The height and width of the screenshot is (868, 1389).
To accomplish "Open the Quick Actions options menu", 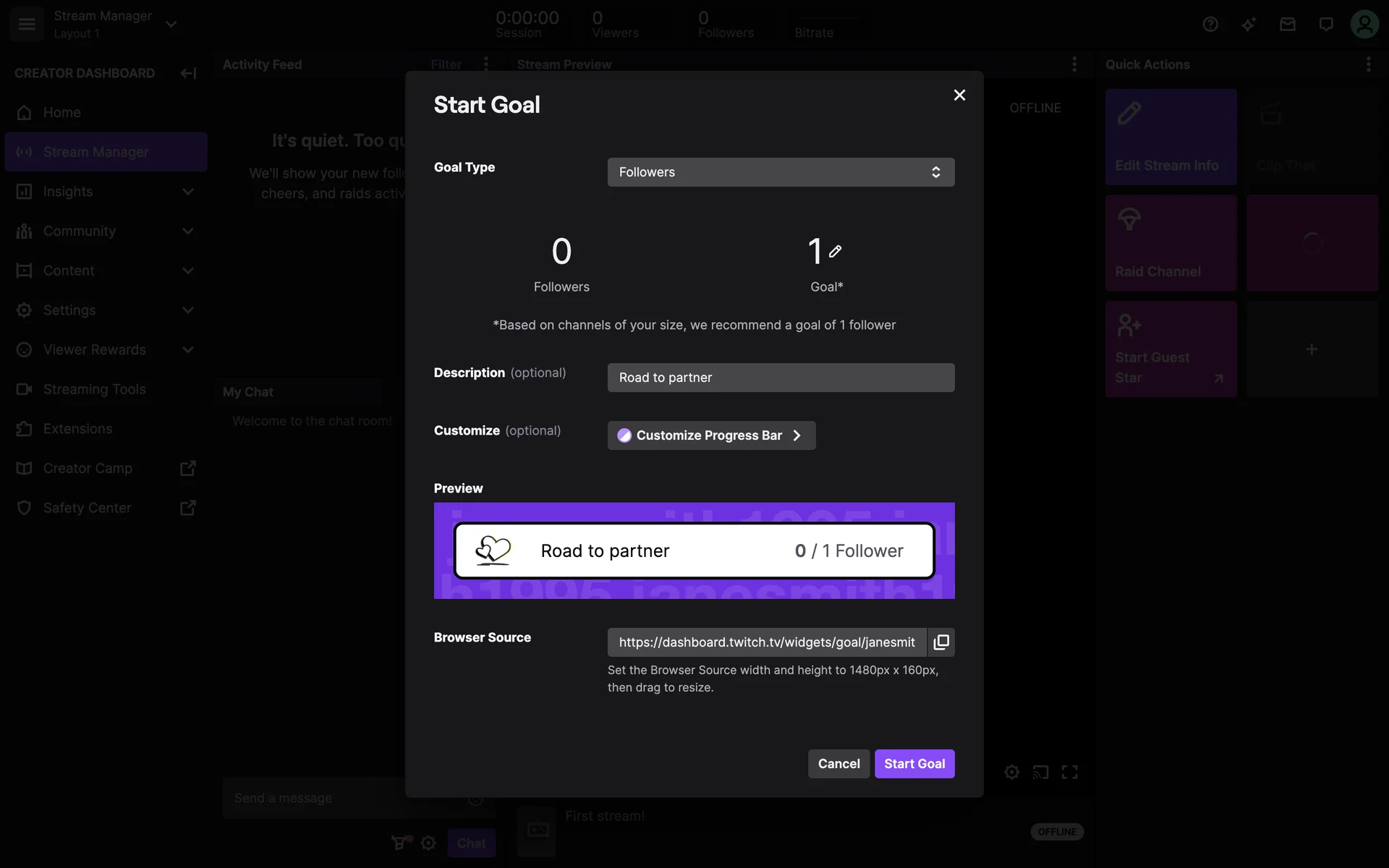I will pyautogui.click(x=1368, y=64).
